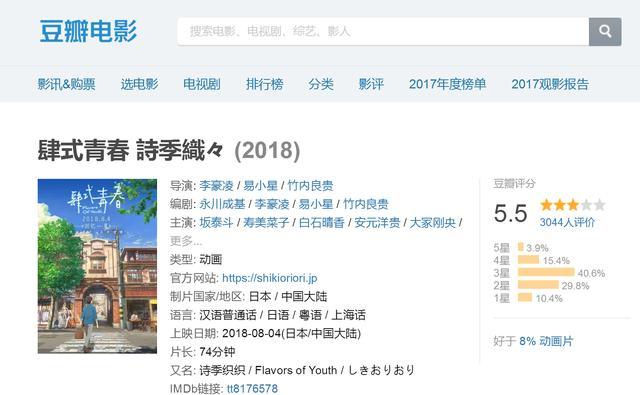Screen dimensions: 640x395
Task: Open 影讯&购票 navigation item
Action: 67,84
